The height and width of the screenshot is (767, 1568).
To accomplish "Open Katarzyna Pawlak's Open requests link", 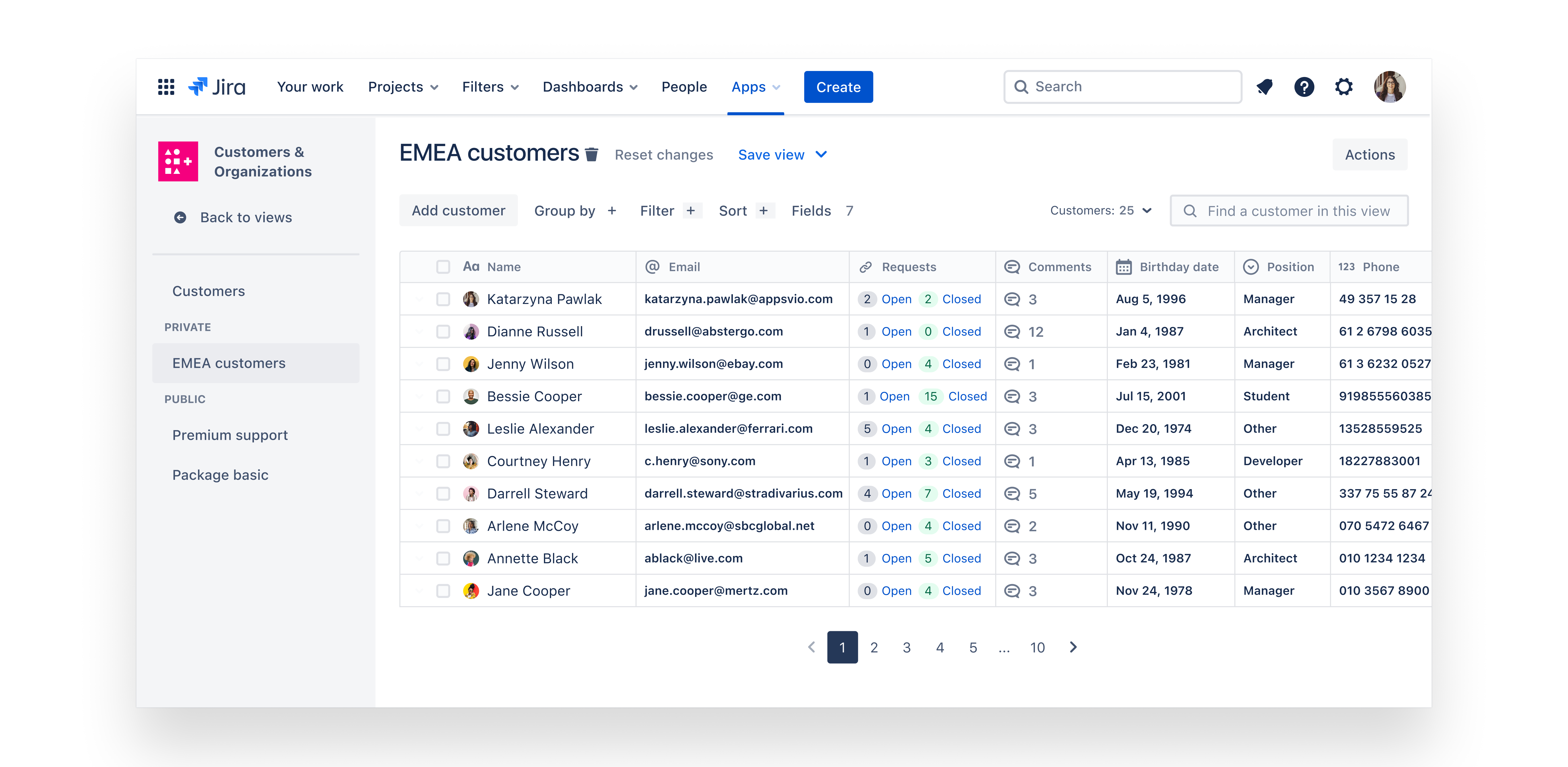I will [x=896, y=299].
